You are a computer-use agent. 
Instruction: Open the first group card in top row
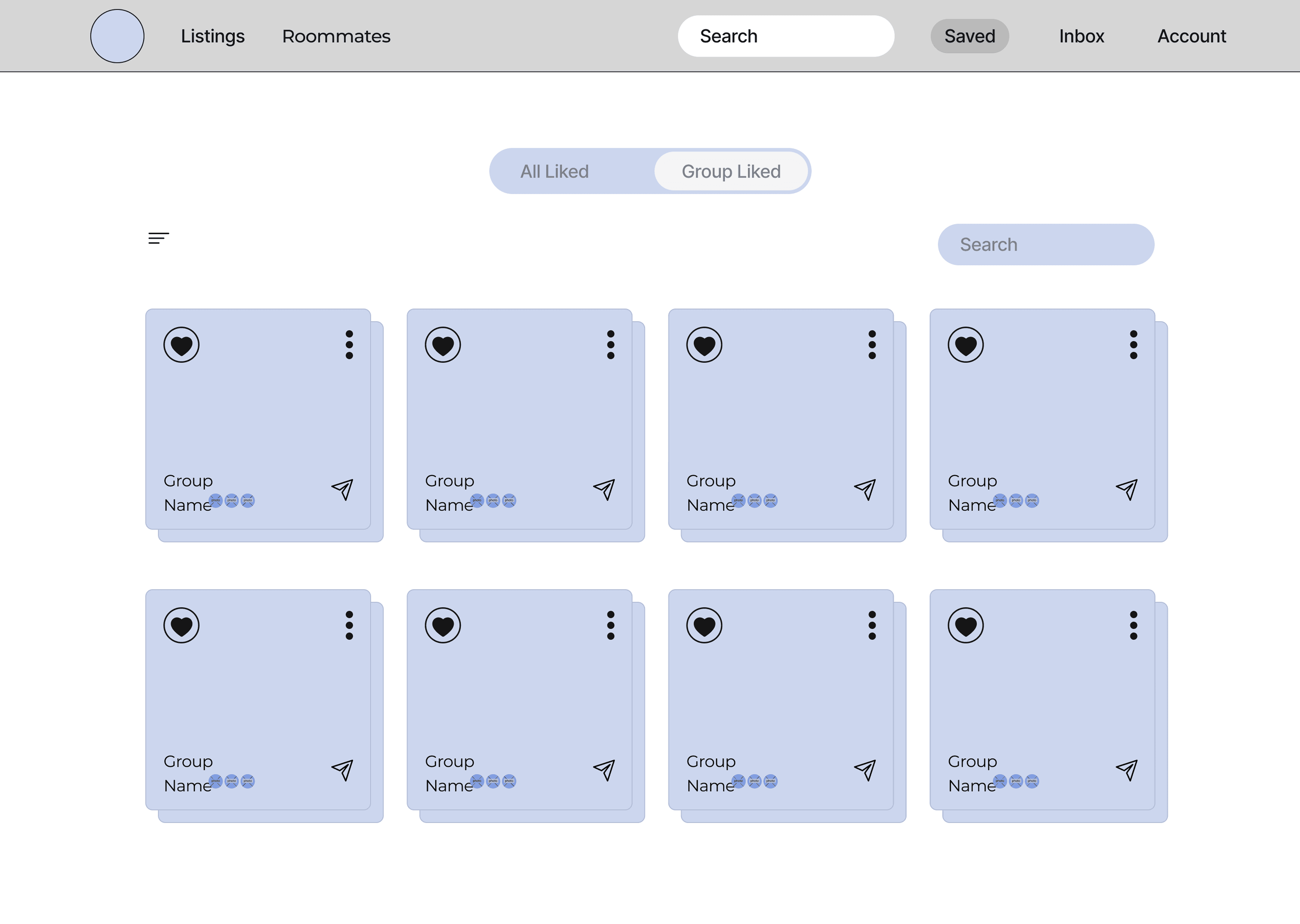258,419
